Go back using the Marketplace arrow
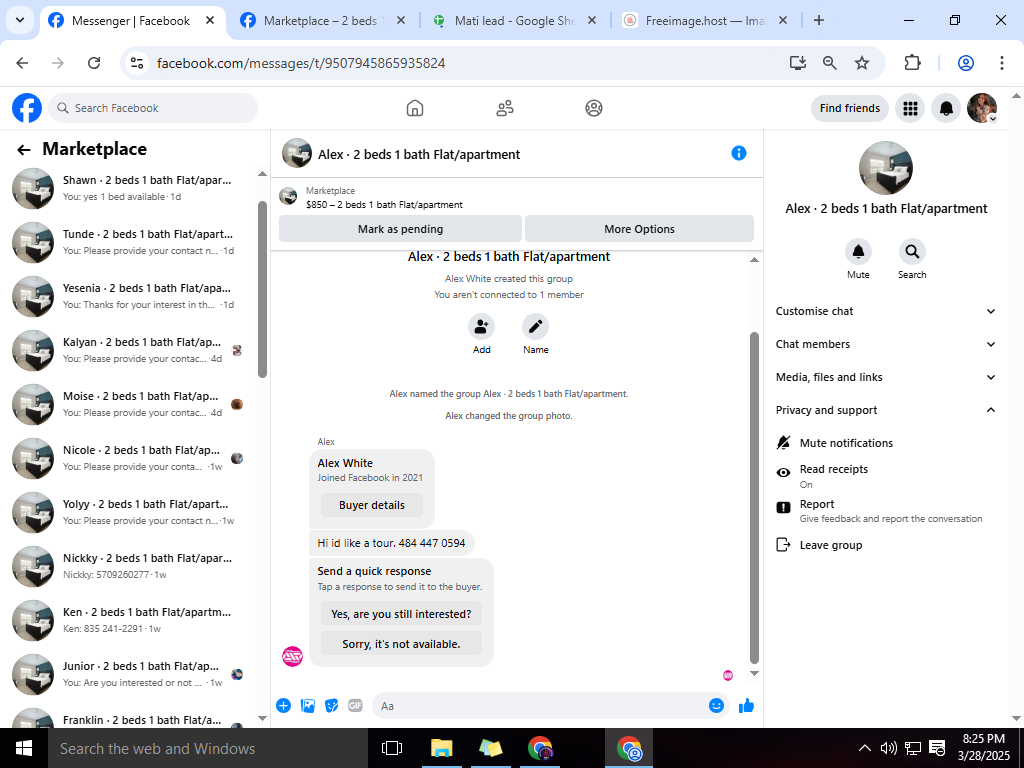 point(24,150)
